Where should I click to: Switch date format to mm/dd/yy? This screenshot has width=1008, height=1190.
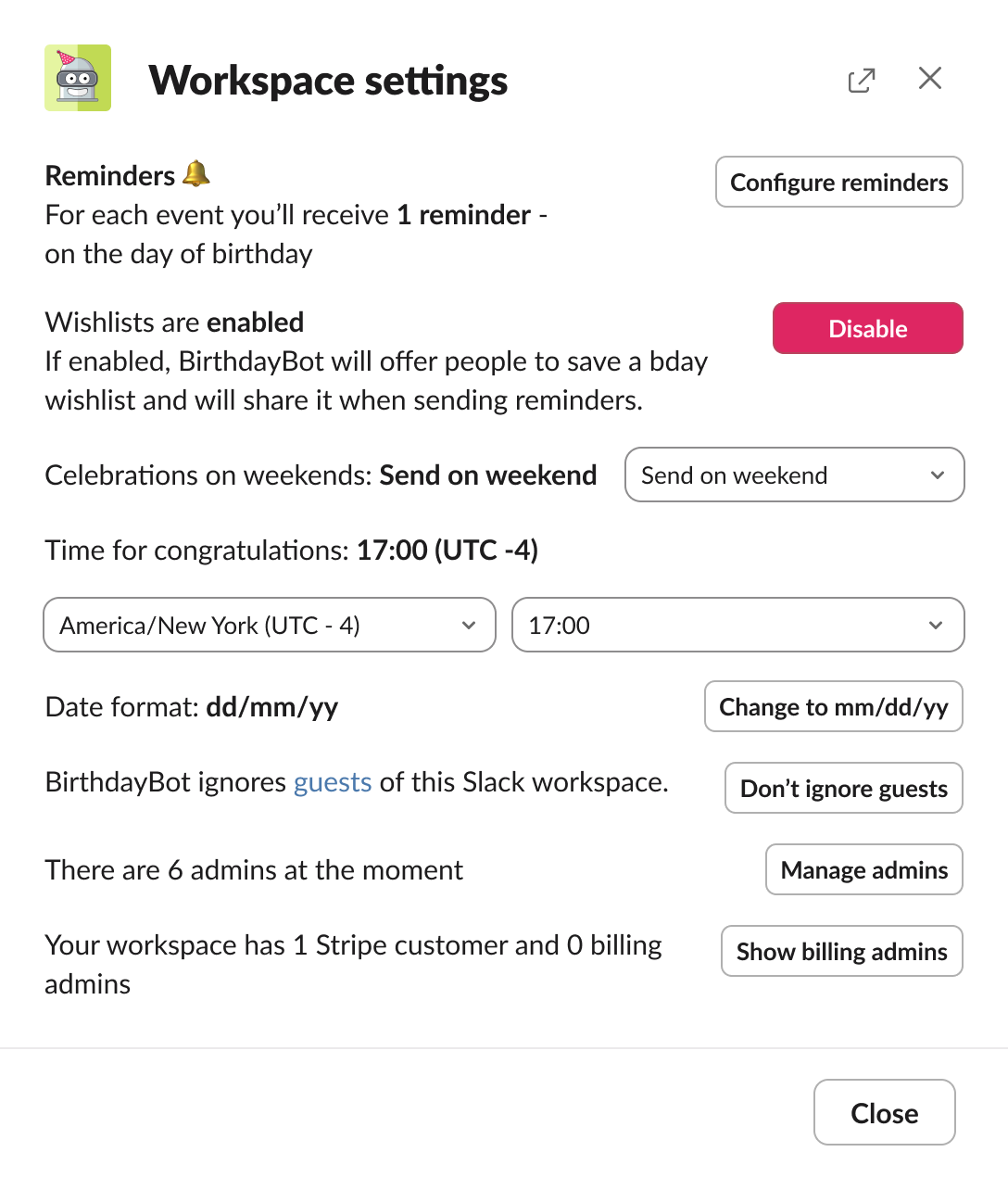[x=833, y=706]
